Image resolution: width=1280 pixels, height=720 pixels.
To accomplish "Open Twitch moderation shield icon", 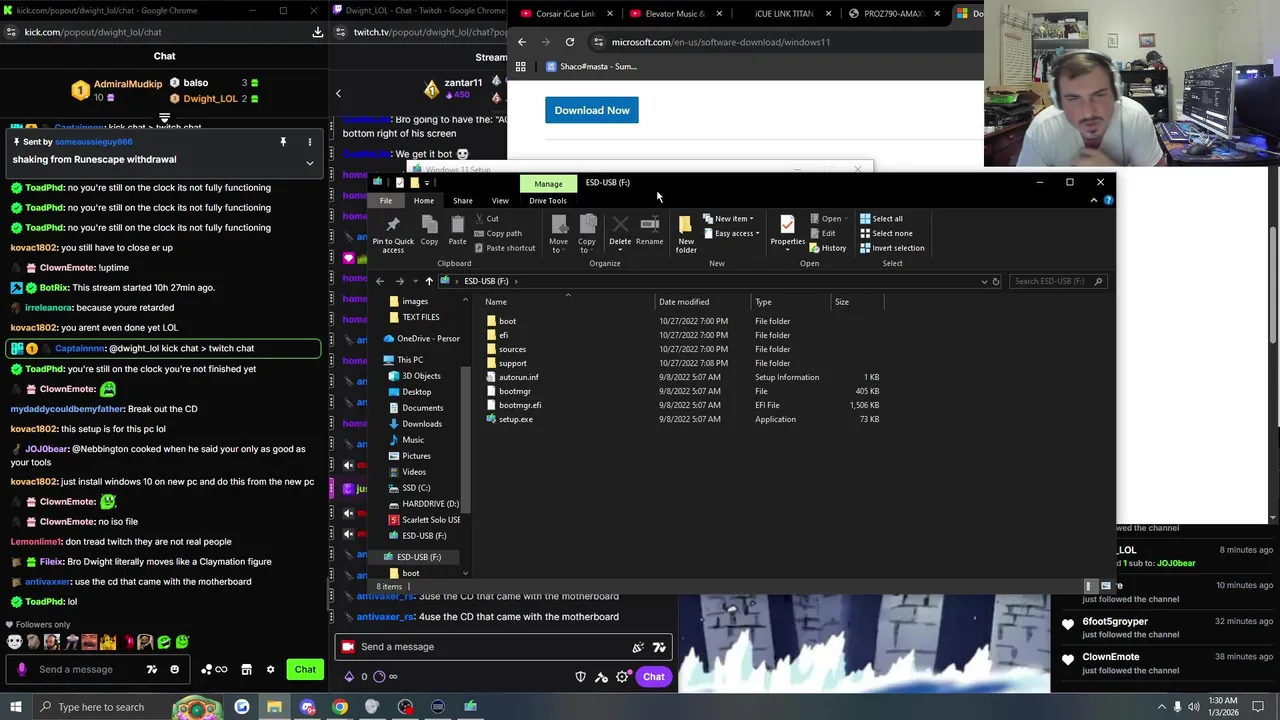I will tap(580, 677).
